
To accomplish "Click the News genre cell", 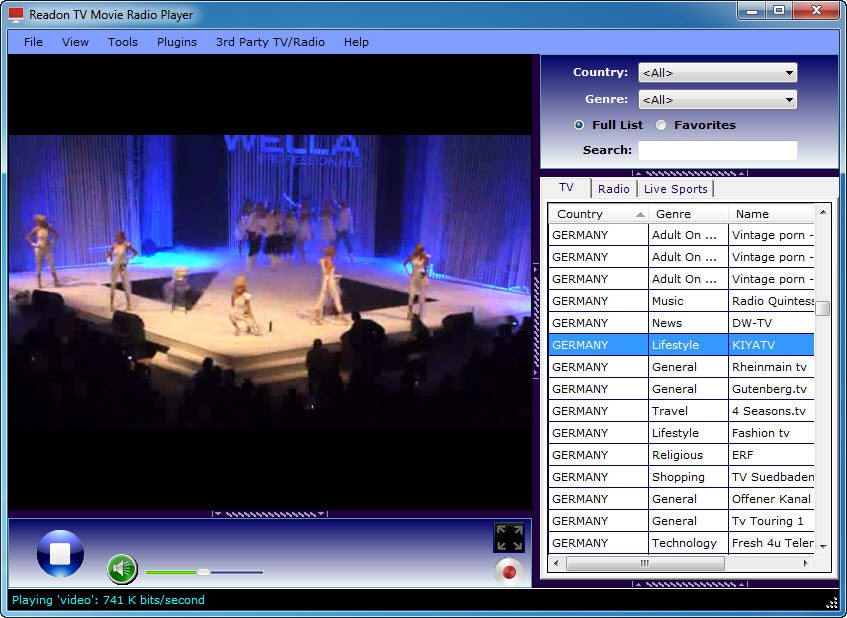I will click(x=688, y=323).
